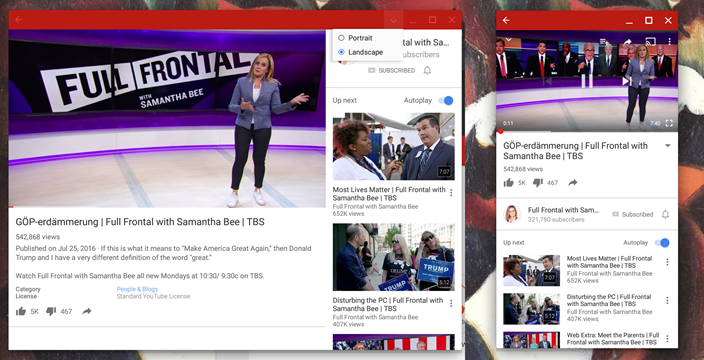704x360 pixels.
Task: Open Disturbing the PC thumbnail in portrait window
Action: tap(532, 309)
